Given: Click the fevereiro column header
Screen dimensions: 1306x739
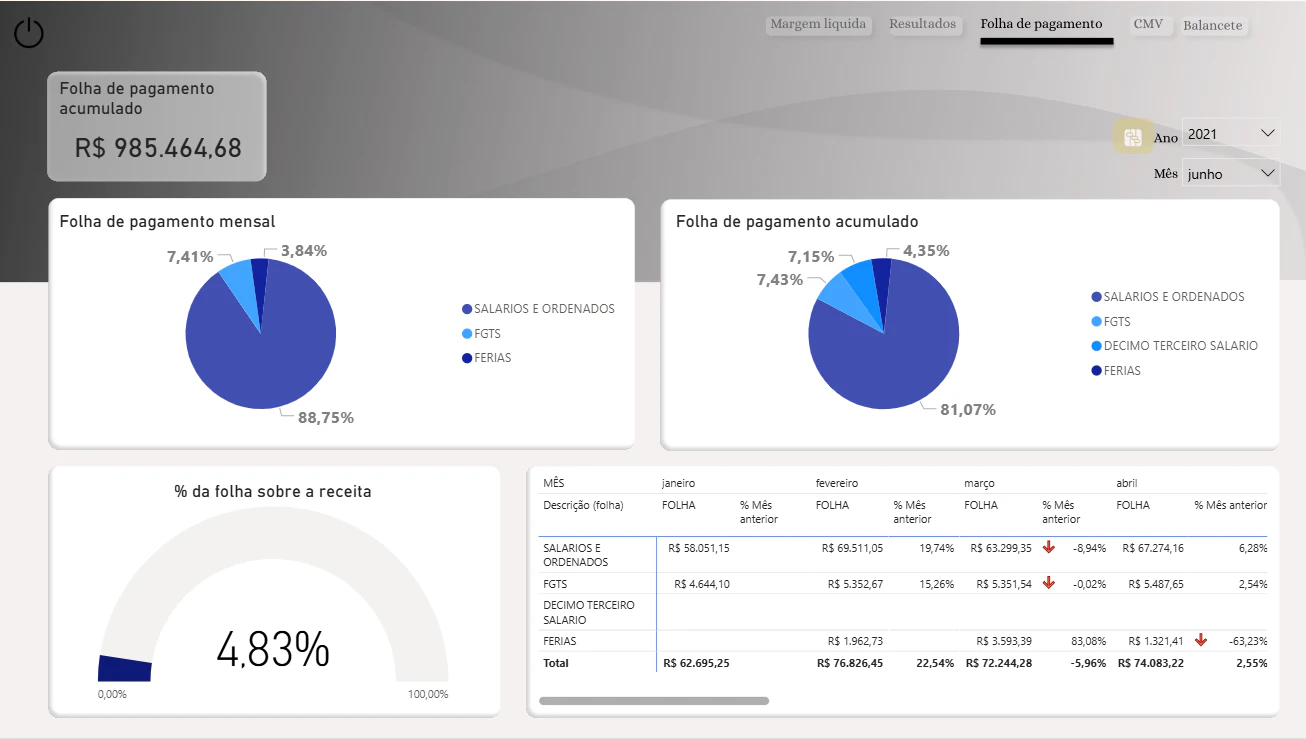Looking at the screenshot, I should tap(837, 483).
